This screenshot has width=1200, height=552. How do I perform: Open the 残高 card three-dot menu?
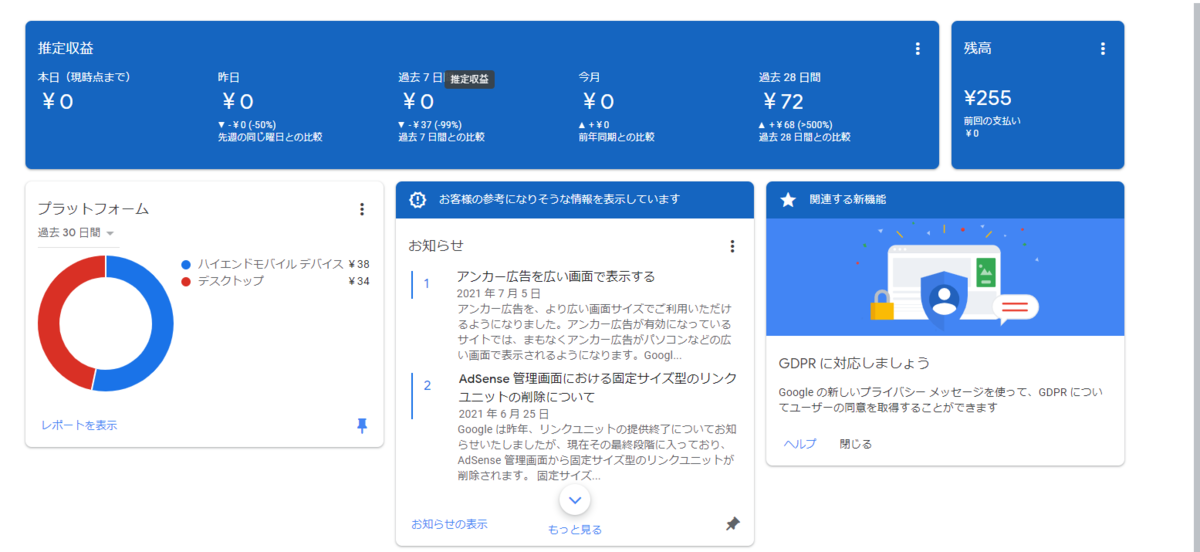[1102, 48]
